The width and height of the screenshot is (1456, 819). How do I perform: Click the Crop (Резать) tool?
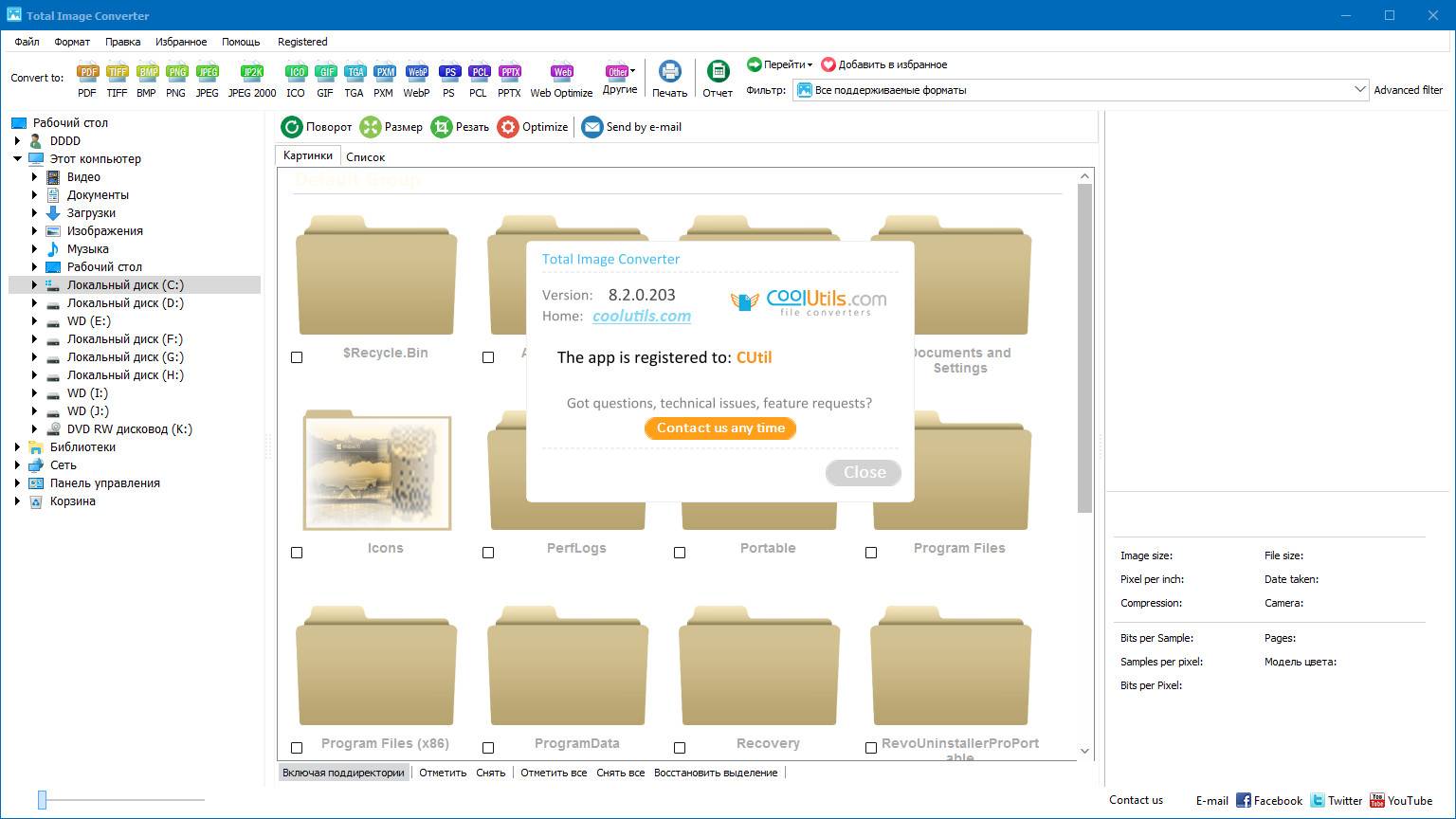(460, 127)
